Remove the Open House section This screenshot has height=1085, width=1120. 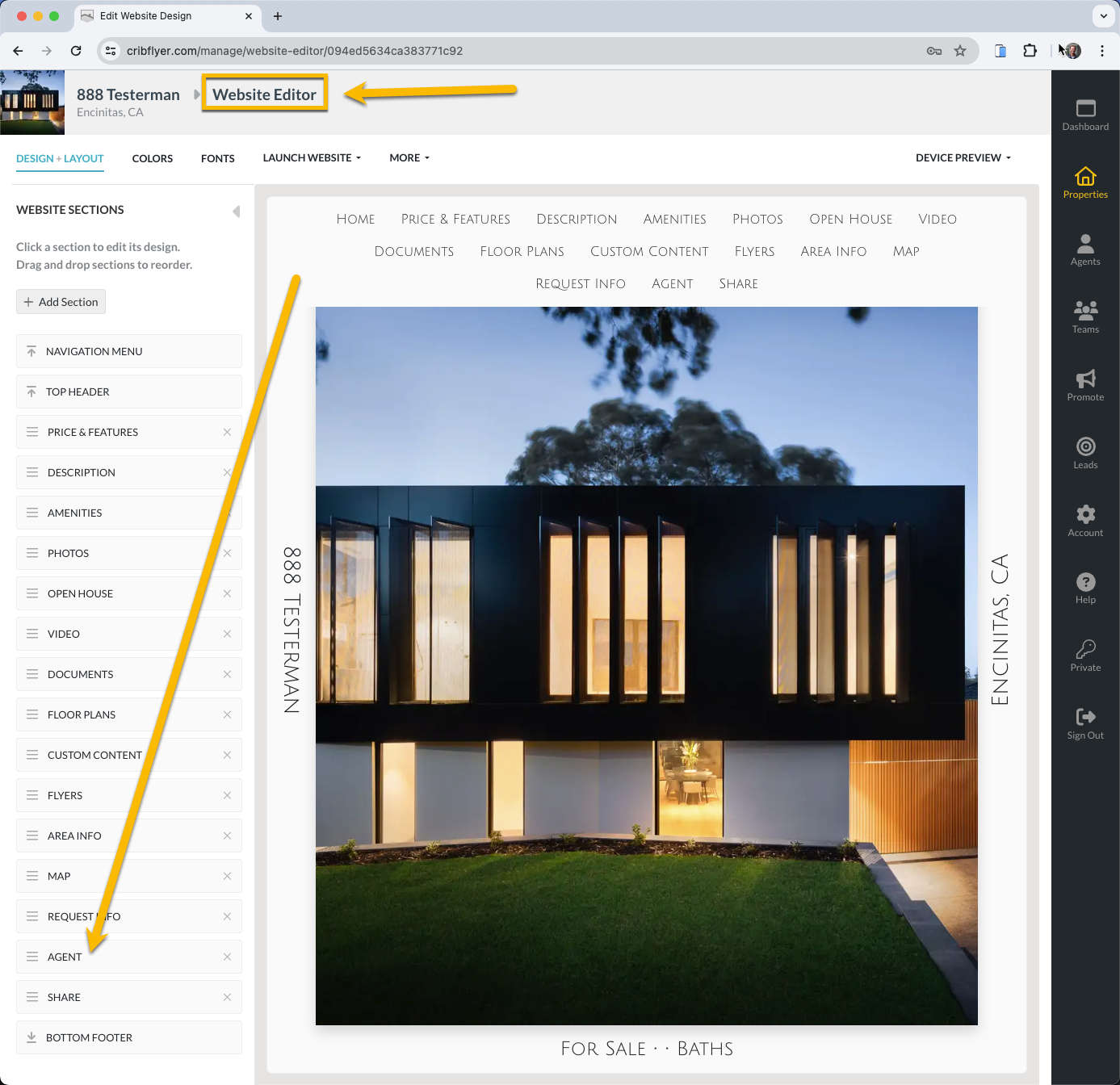(227, 593)
